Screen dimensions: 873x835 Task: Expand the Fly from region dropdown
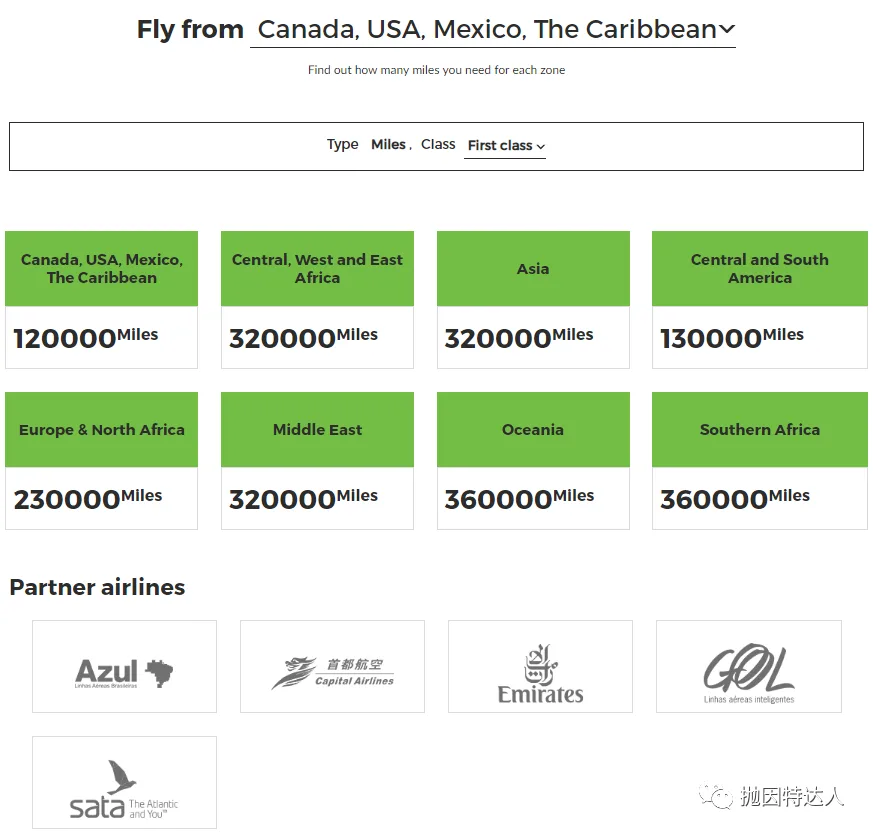tap(493, 30)
